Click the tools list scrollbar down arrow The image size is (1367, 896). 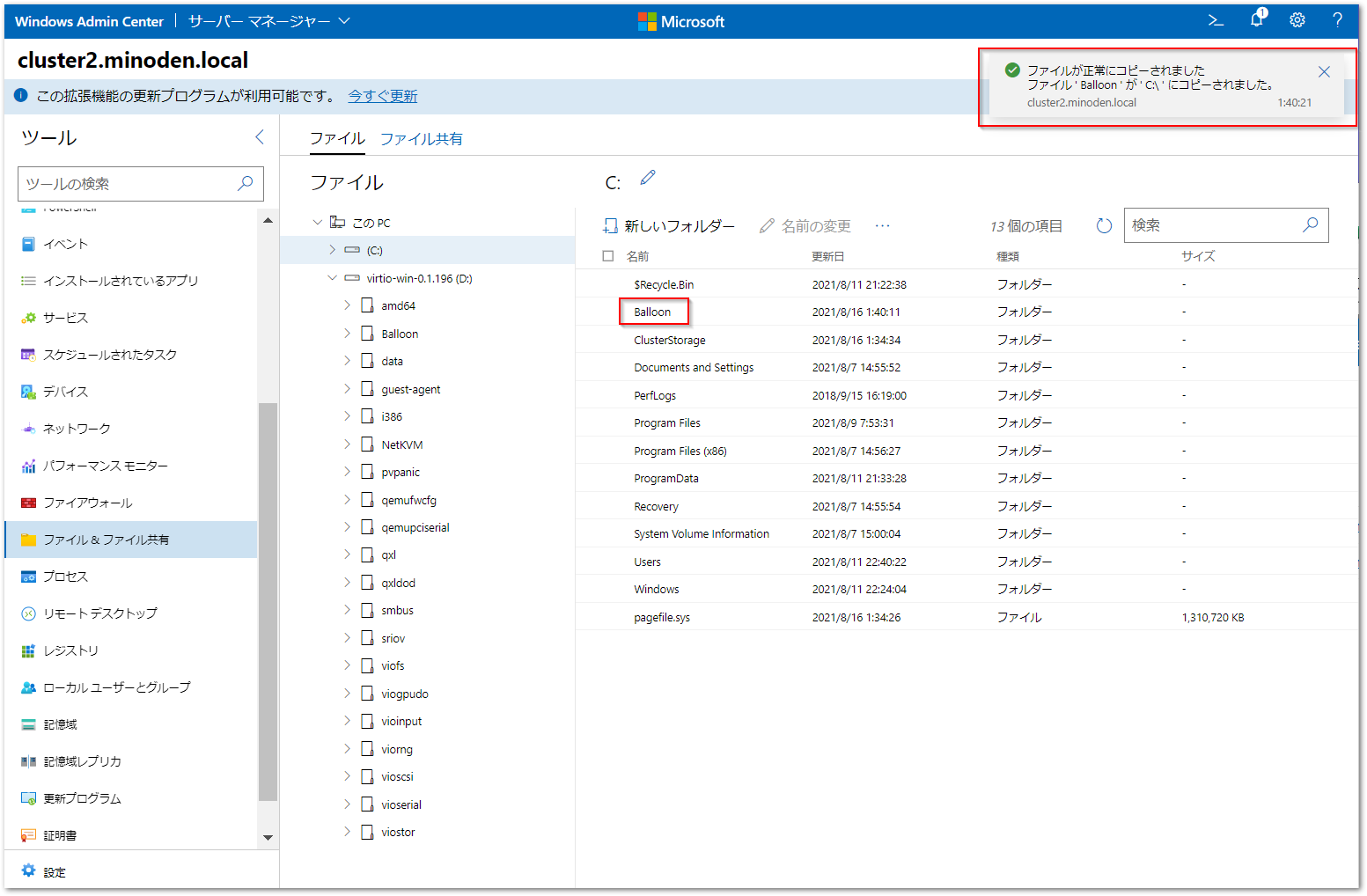coord(268,838)
